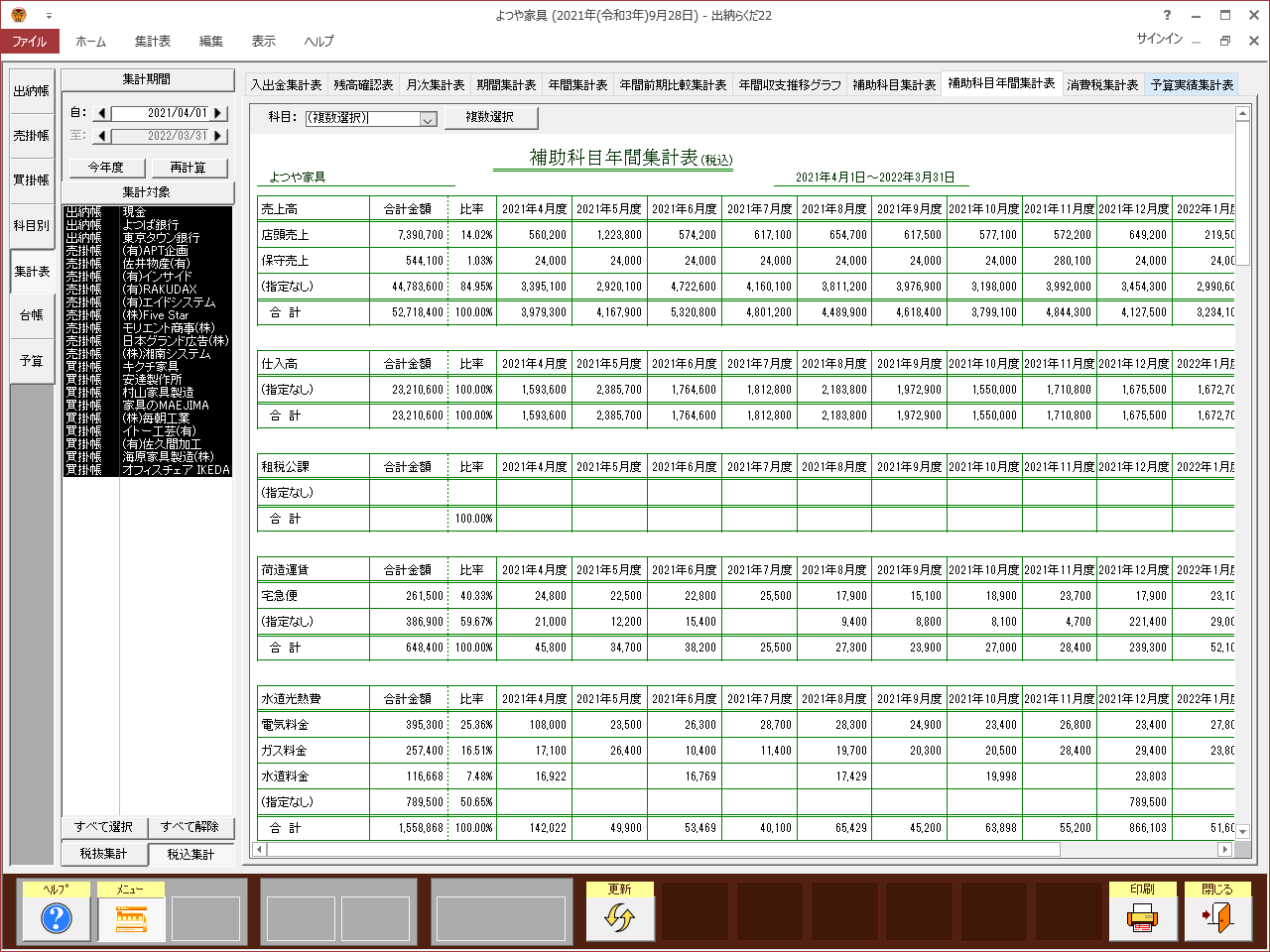This screenshot has height=952, width=1270.
Task: Step end date back with left arrow
Action: click(100, 136)
